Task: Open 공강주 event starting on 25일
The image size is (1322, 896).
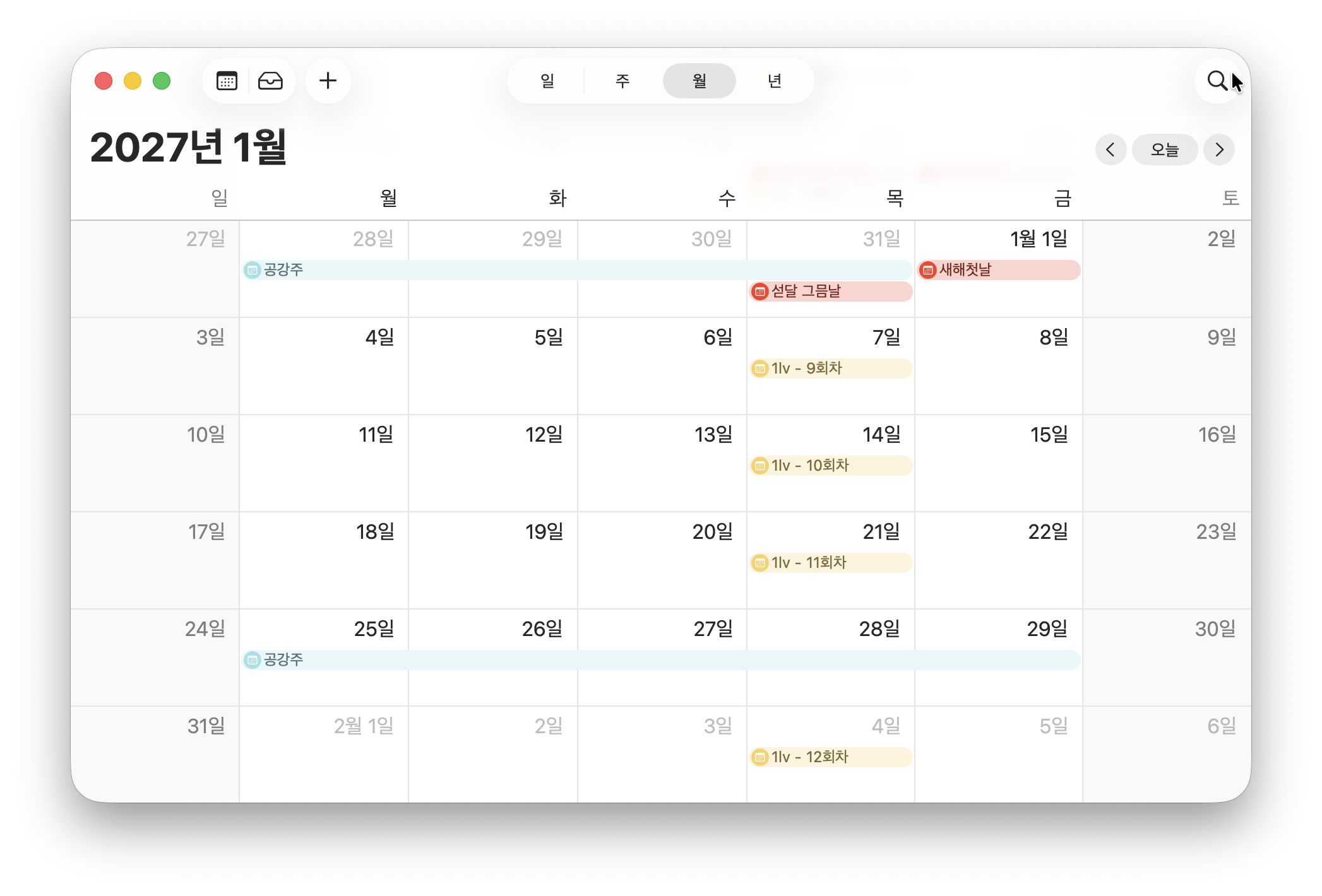Action: (x=661, y=660)
